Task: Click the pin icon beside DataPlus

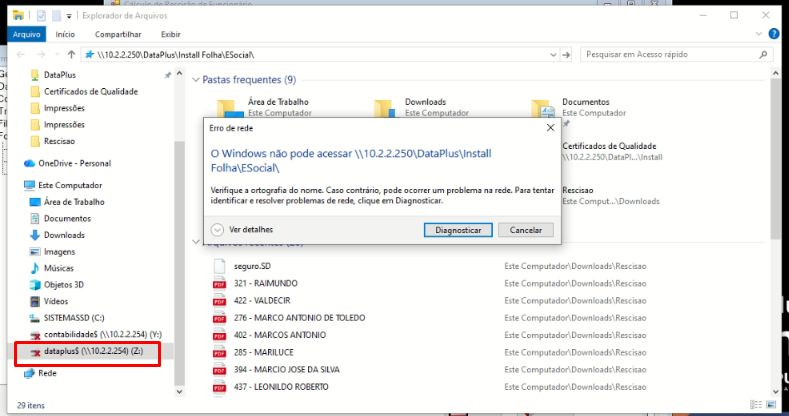Action: point(168,75)
